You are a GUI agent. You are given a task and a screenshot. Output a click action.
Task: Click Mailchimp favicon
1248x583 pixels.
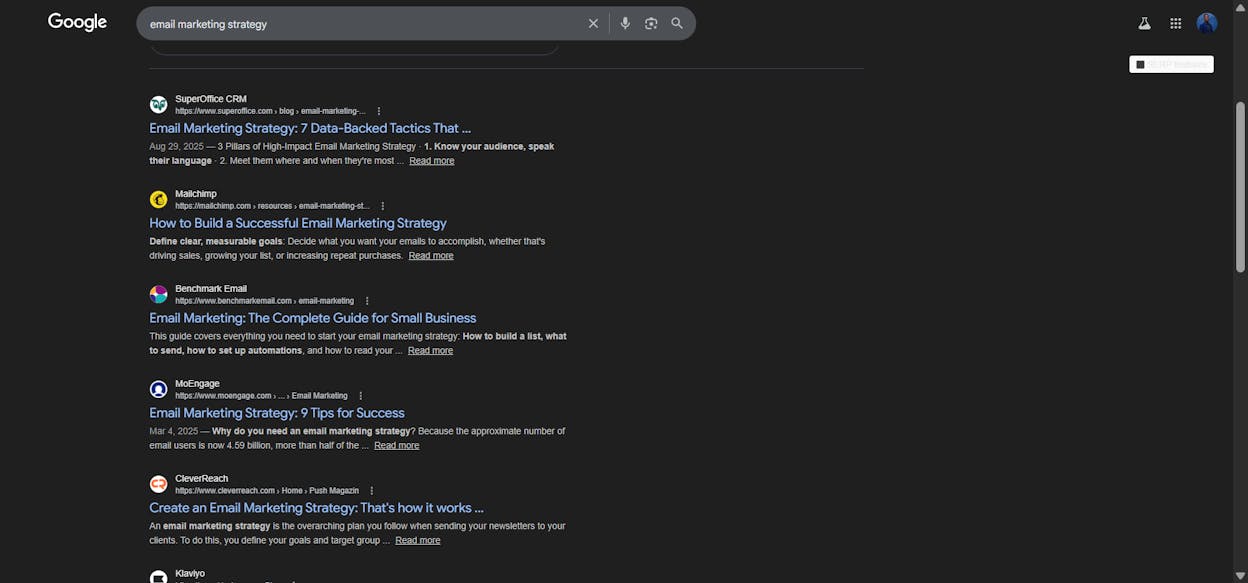(158, 199)
